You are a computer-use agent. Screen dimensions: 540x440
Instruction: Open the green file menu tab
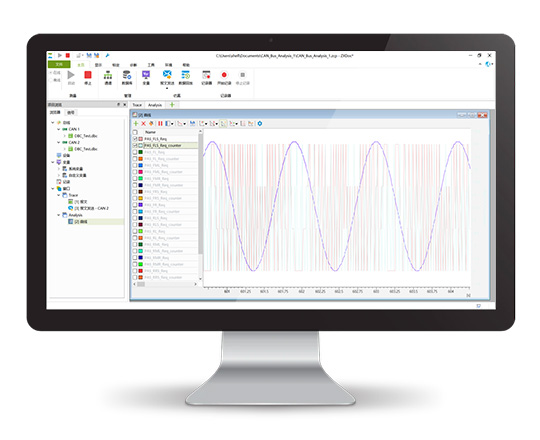pos(59,64)
